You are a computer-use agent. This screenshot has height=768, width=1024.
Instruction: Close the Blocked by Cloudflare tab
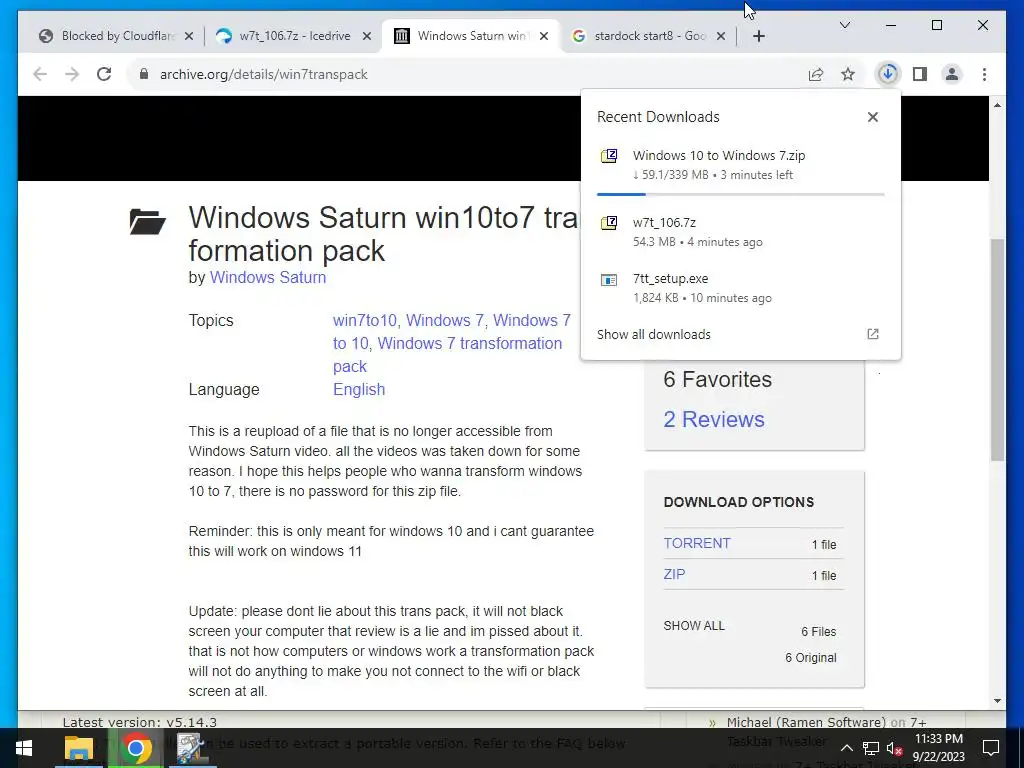(x=189, y=37)
